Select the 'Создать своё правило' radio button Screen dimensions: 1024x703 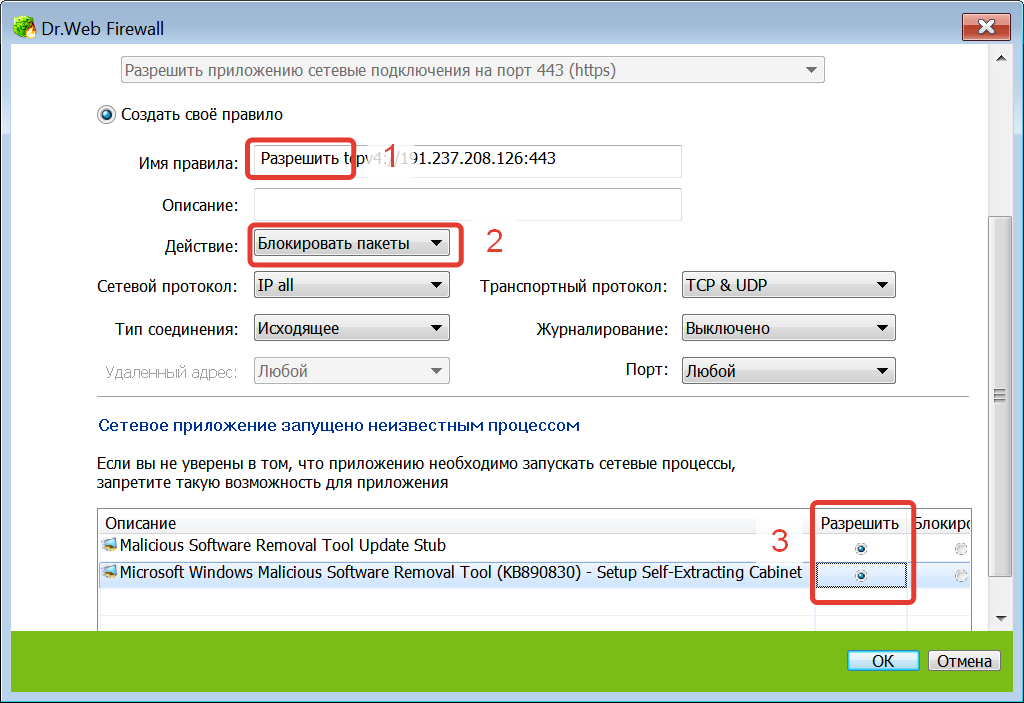click(106, 115)
